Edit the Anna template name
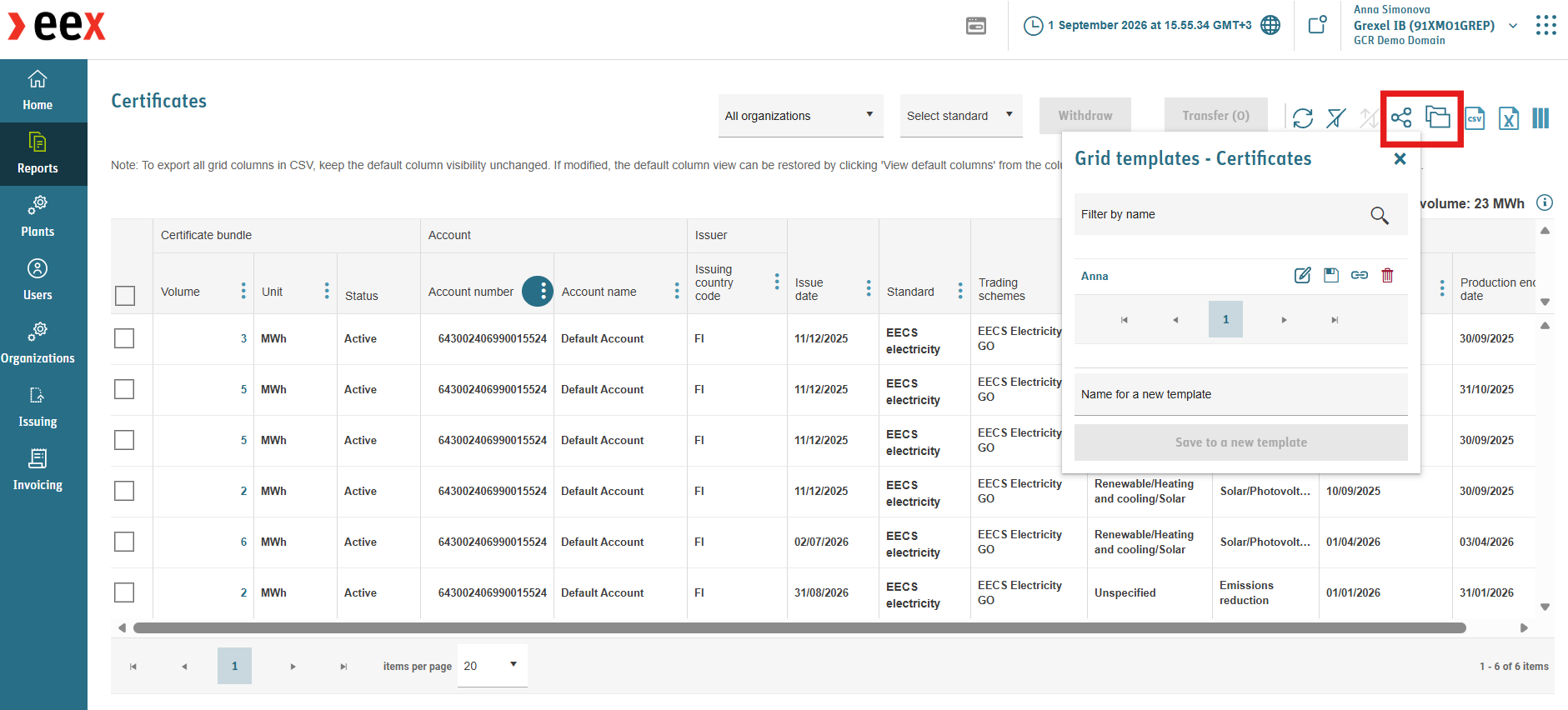Screen dimensions: 1568x710 1302,275
